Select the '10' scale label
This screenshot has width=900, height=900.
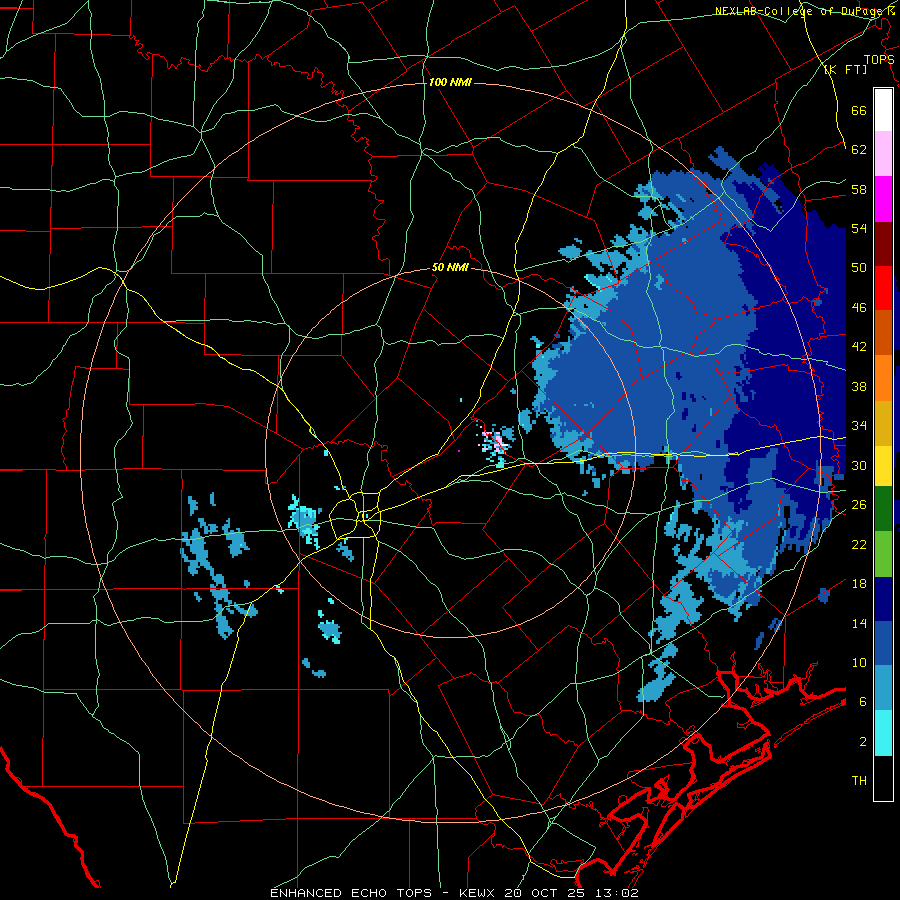tap(859, 662)
